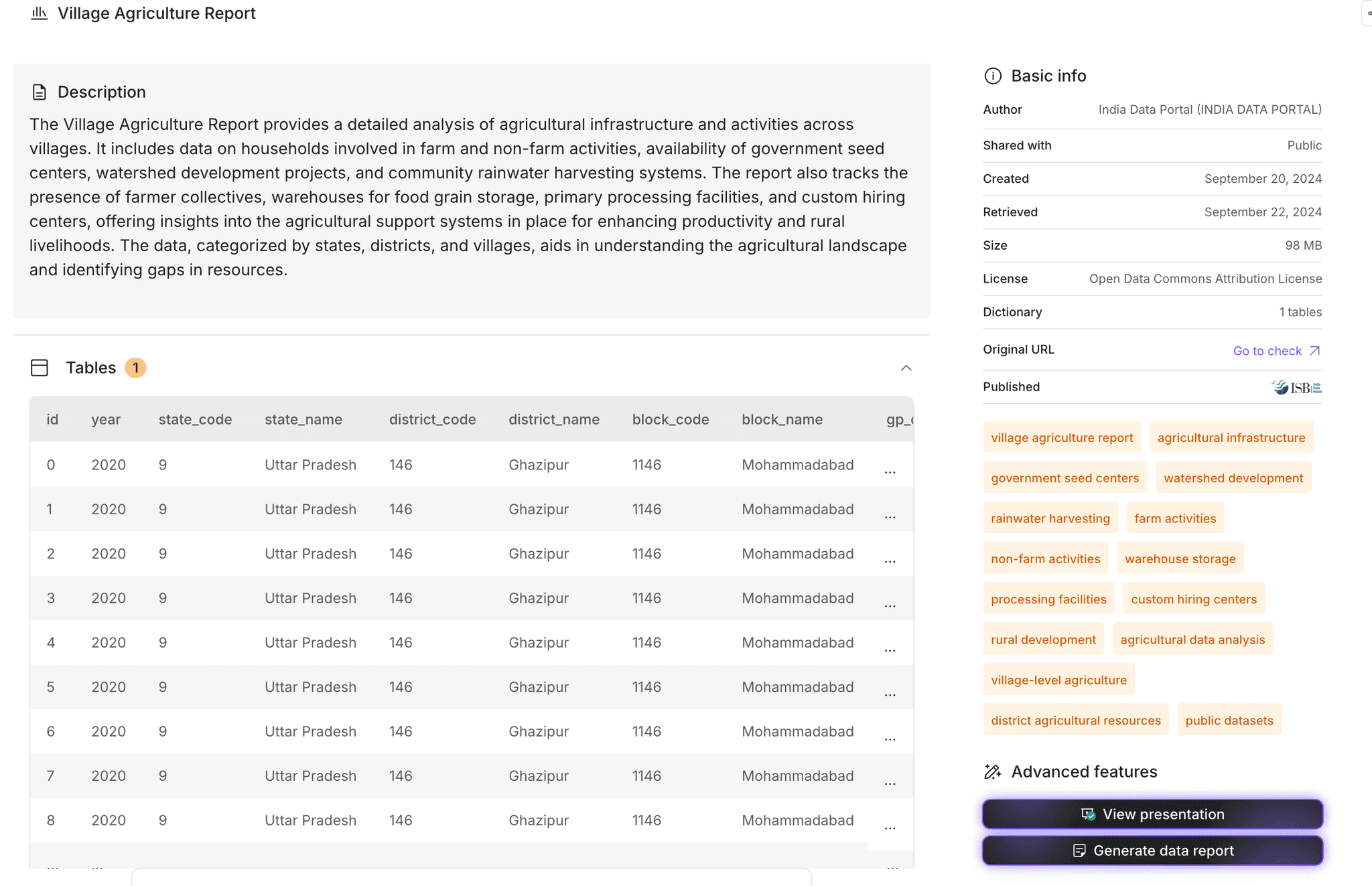The image size is (1372, 886).
Task: Click the state_code column header
Action: 195,420
